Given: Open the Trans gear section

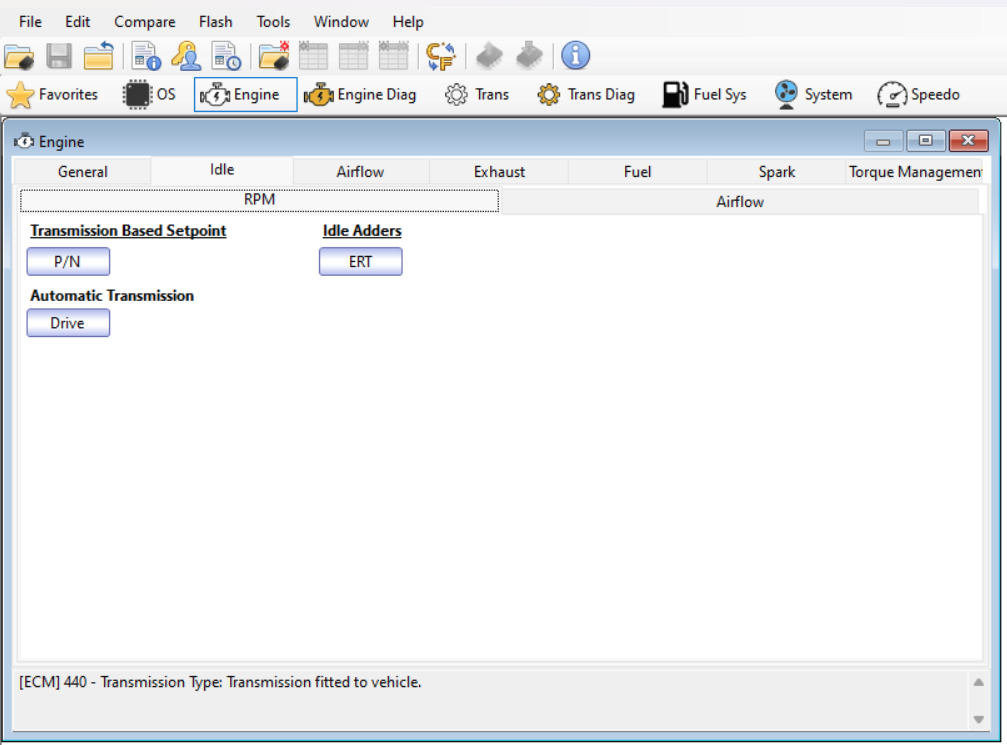Looking at the screenshot, I should [477, 95].
